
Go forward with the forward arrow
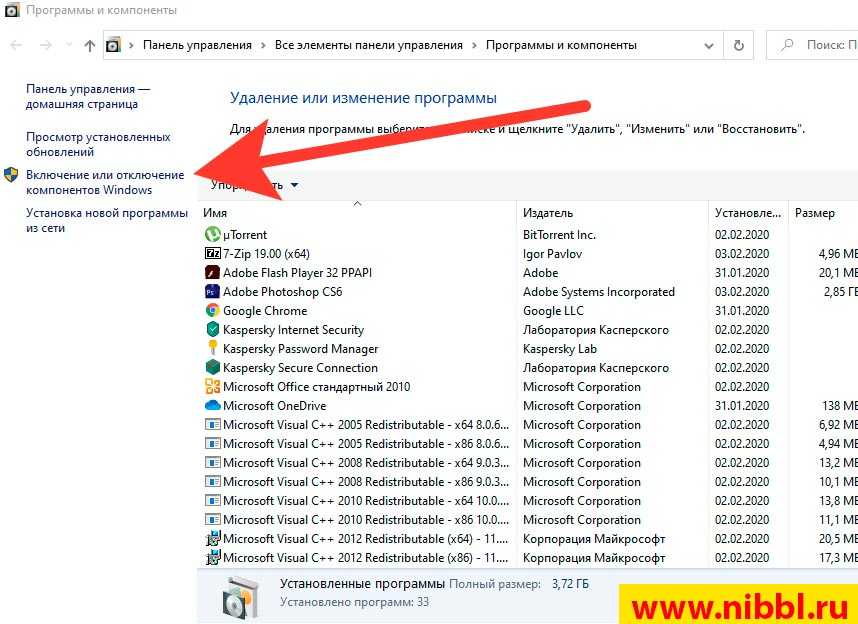46,45
